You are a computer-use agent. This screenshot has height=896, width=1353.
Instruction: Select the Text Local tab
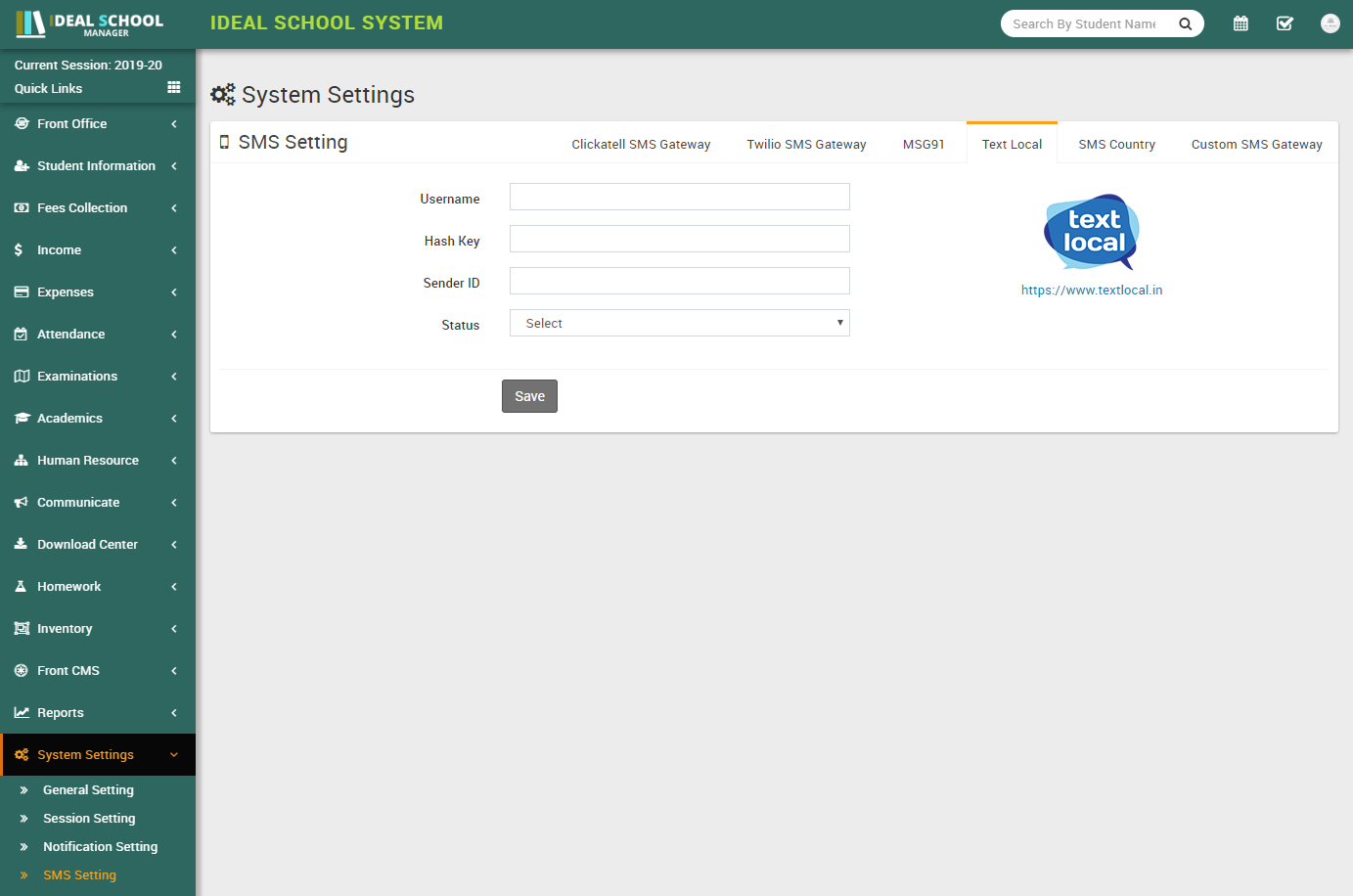tap(1012, 144)
